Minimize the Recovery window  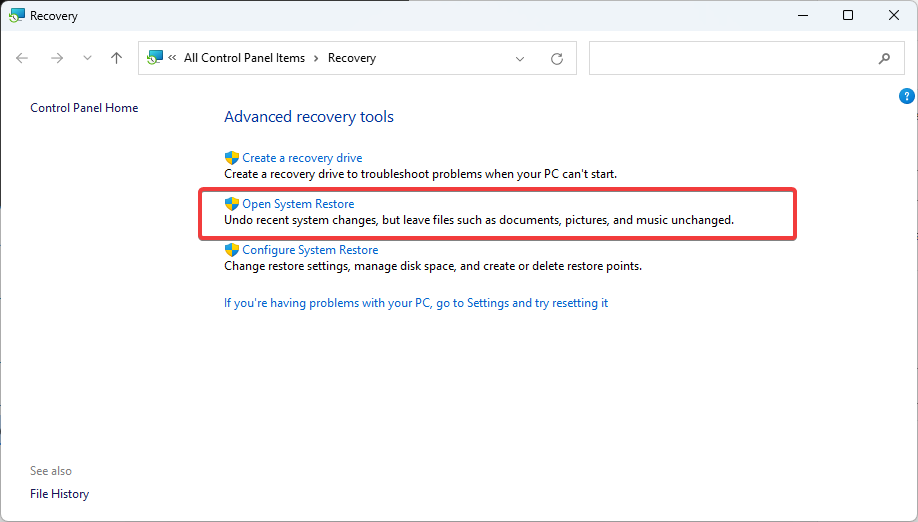coord(803,15)
